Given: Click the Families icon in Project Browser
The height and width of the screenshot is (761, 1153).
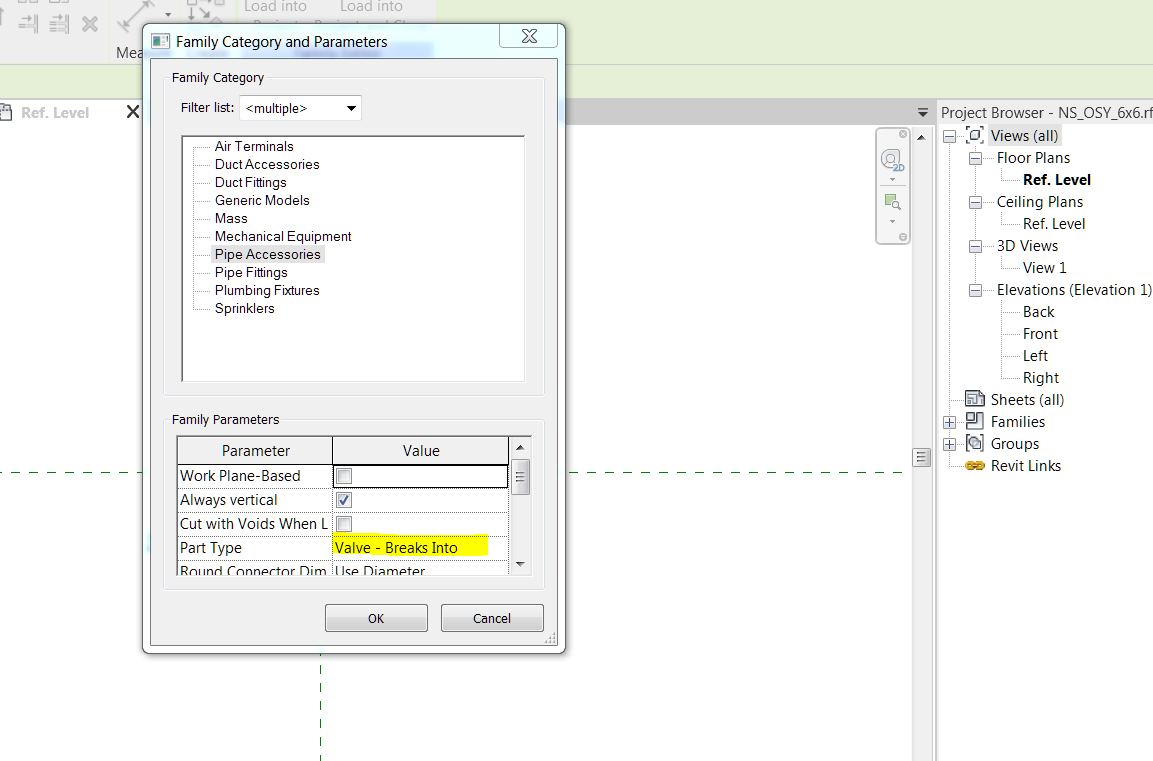Looking at the screenshot, I should (974, 421).
